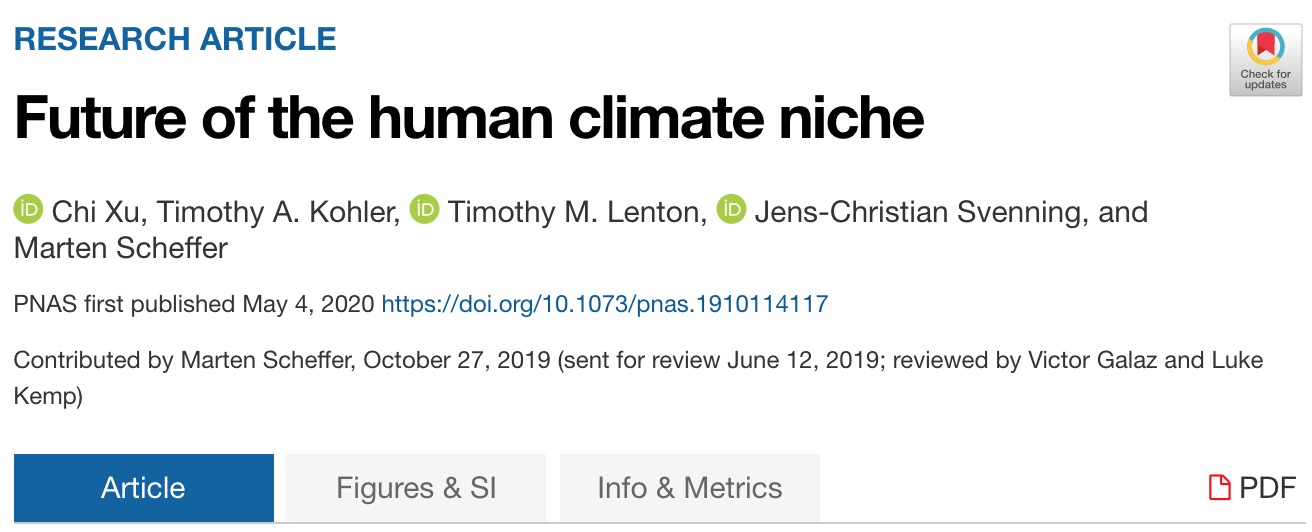Click author name Timothy A. Kohler

(x=275, y=212)
